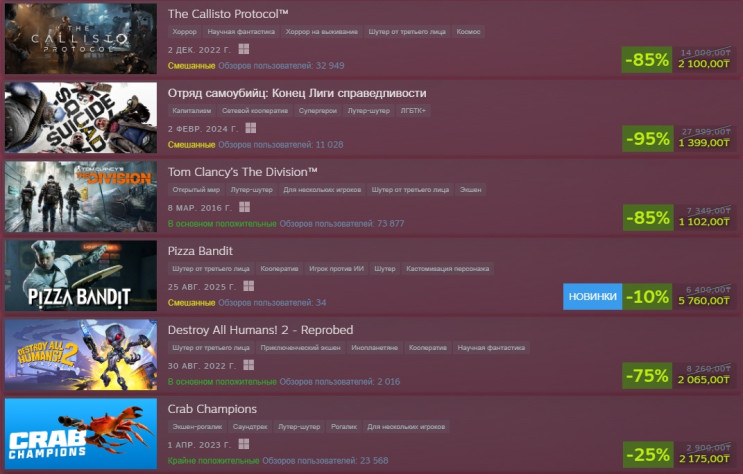Click the Windows icon in The Division row
Image resolution: width=743 pixels, height=474 pixels.
click(x=245, y=207)
